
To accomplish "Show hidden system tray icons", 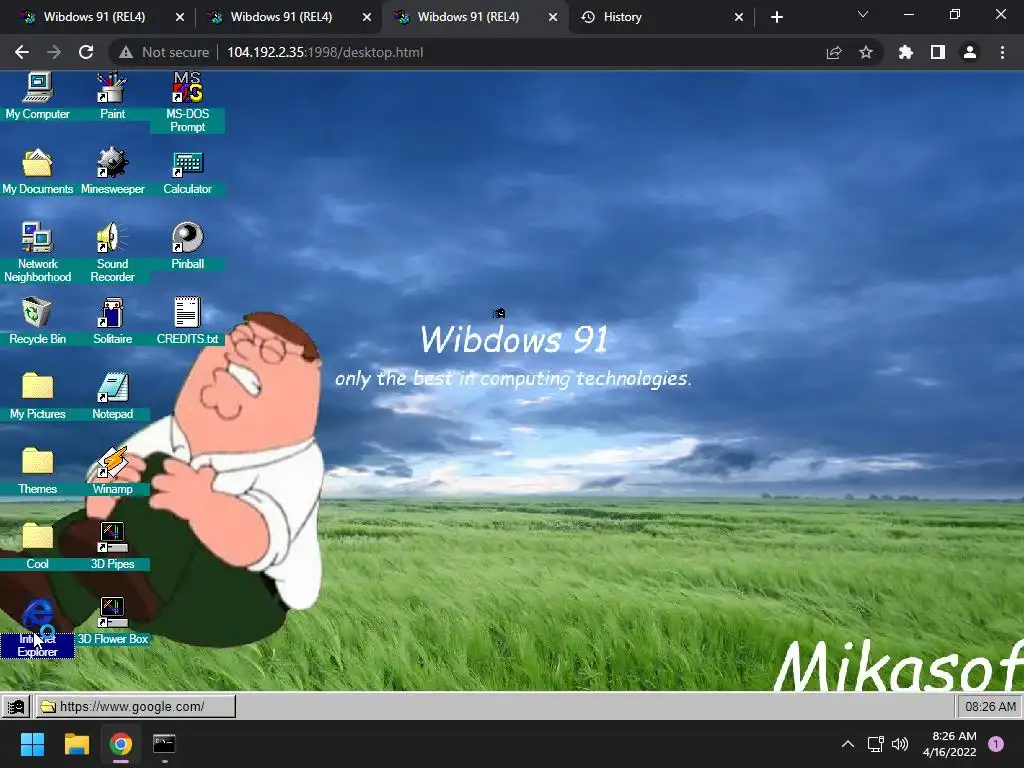I will [x=848, y=744].
